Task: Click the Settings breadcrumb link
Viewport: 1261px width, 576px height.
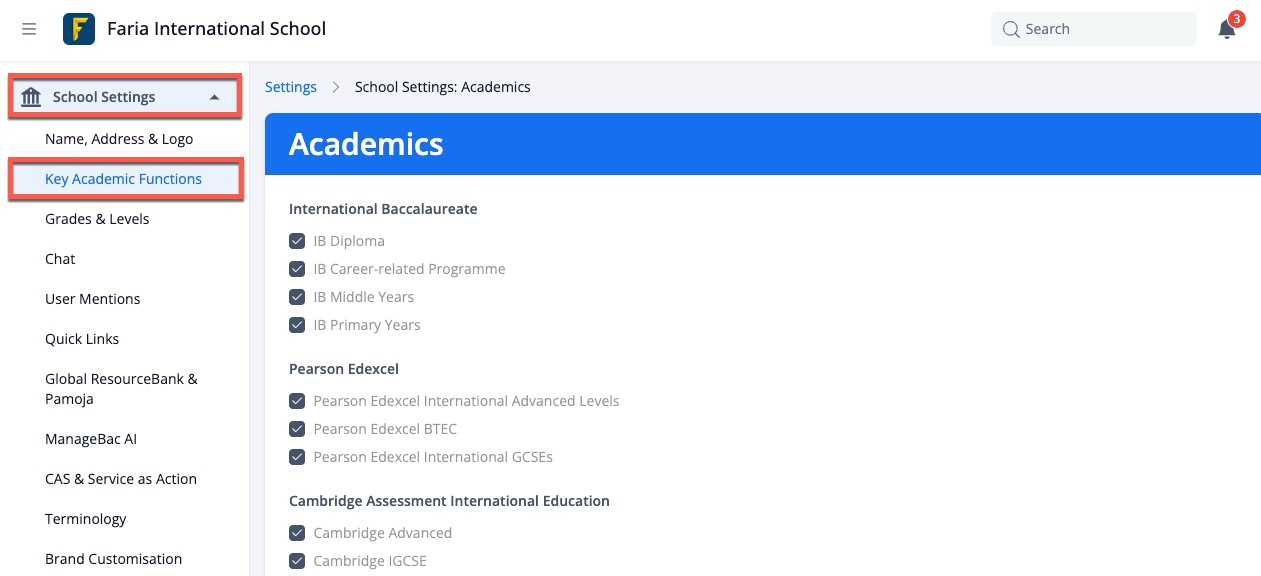Action: [x=291, y=87]
